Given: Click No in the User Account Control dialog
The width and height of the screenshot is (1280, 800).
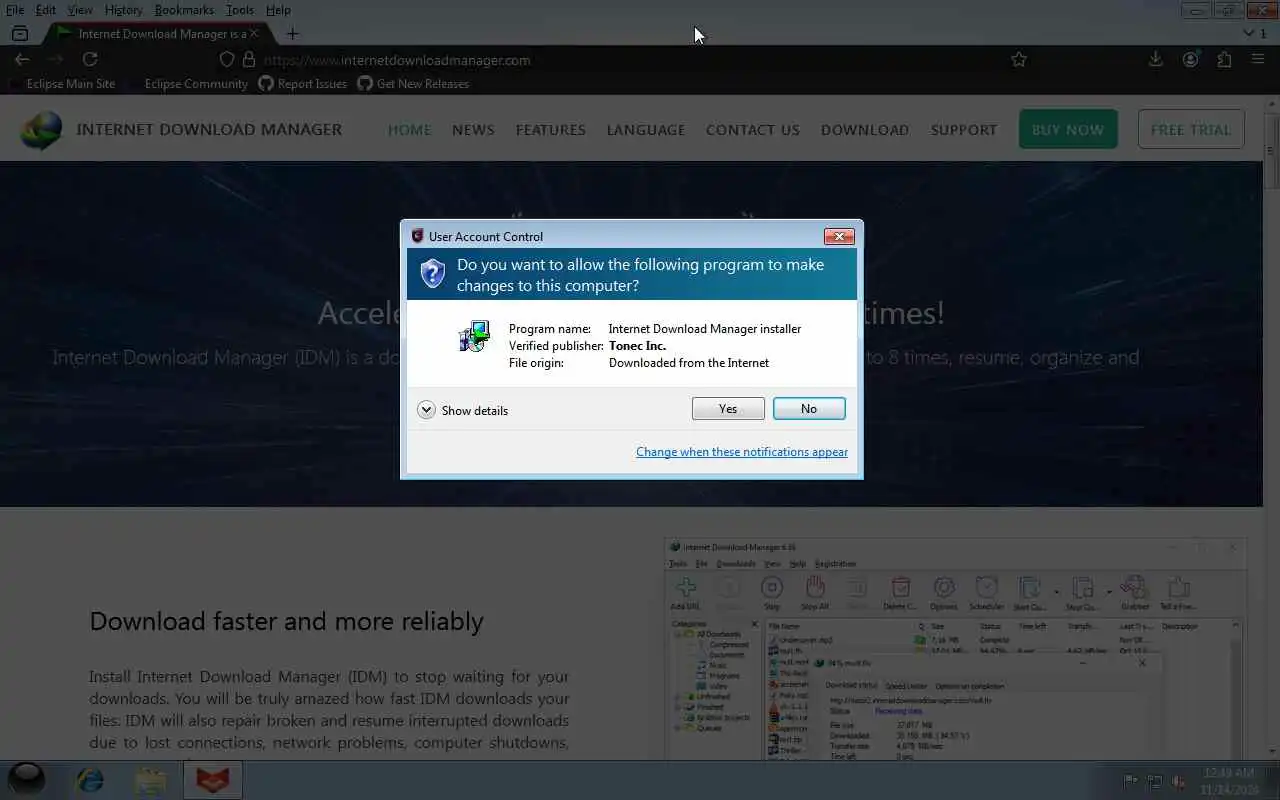Looking at the screenshot, I should click(x=809, y=408).
